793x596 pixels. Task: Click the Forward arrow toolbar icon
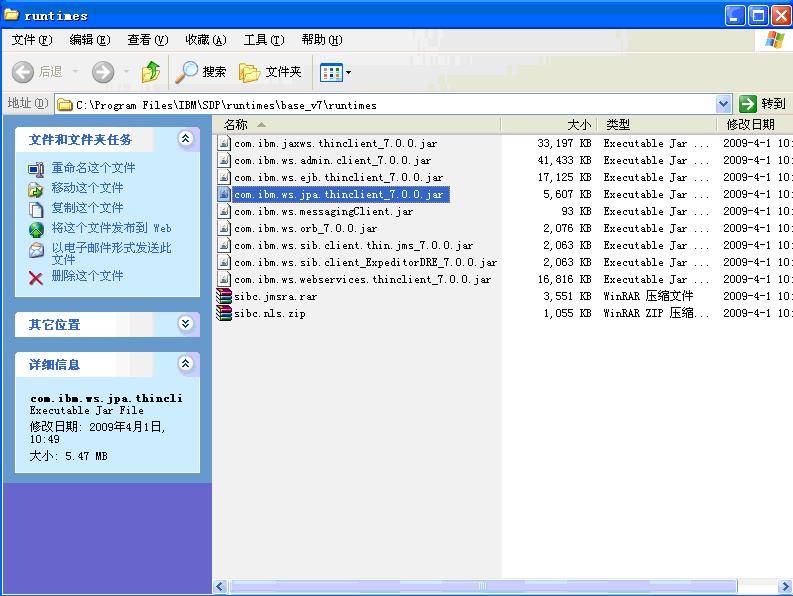point(103,72)
